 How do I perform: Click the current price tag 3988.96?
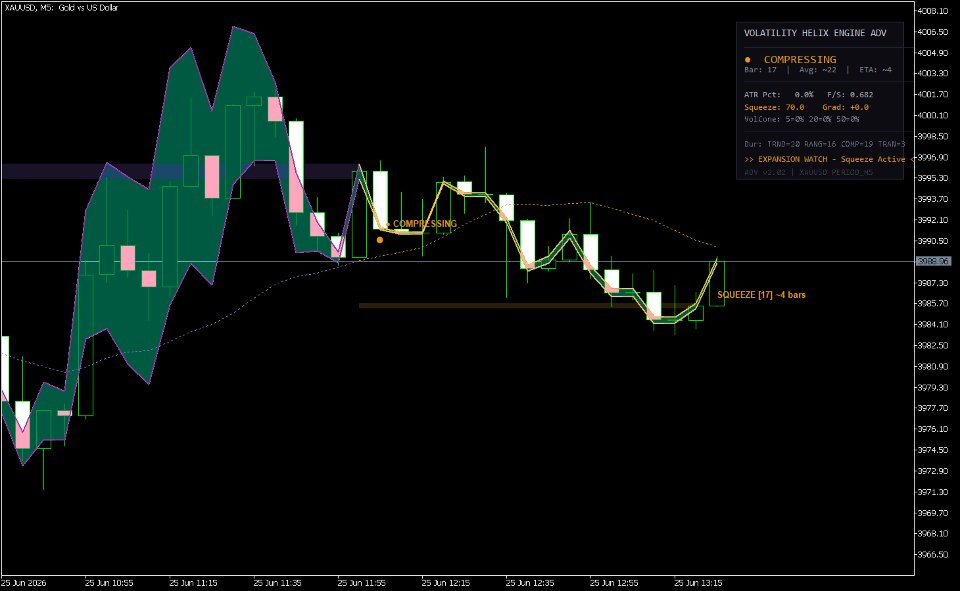click(x=933, y=262)
